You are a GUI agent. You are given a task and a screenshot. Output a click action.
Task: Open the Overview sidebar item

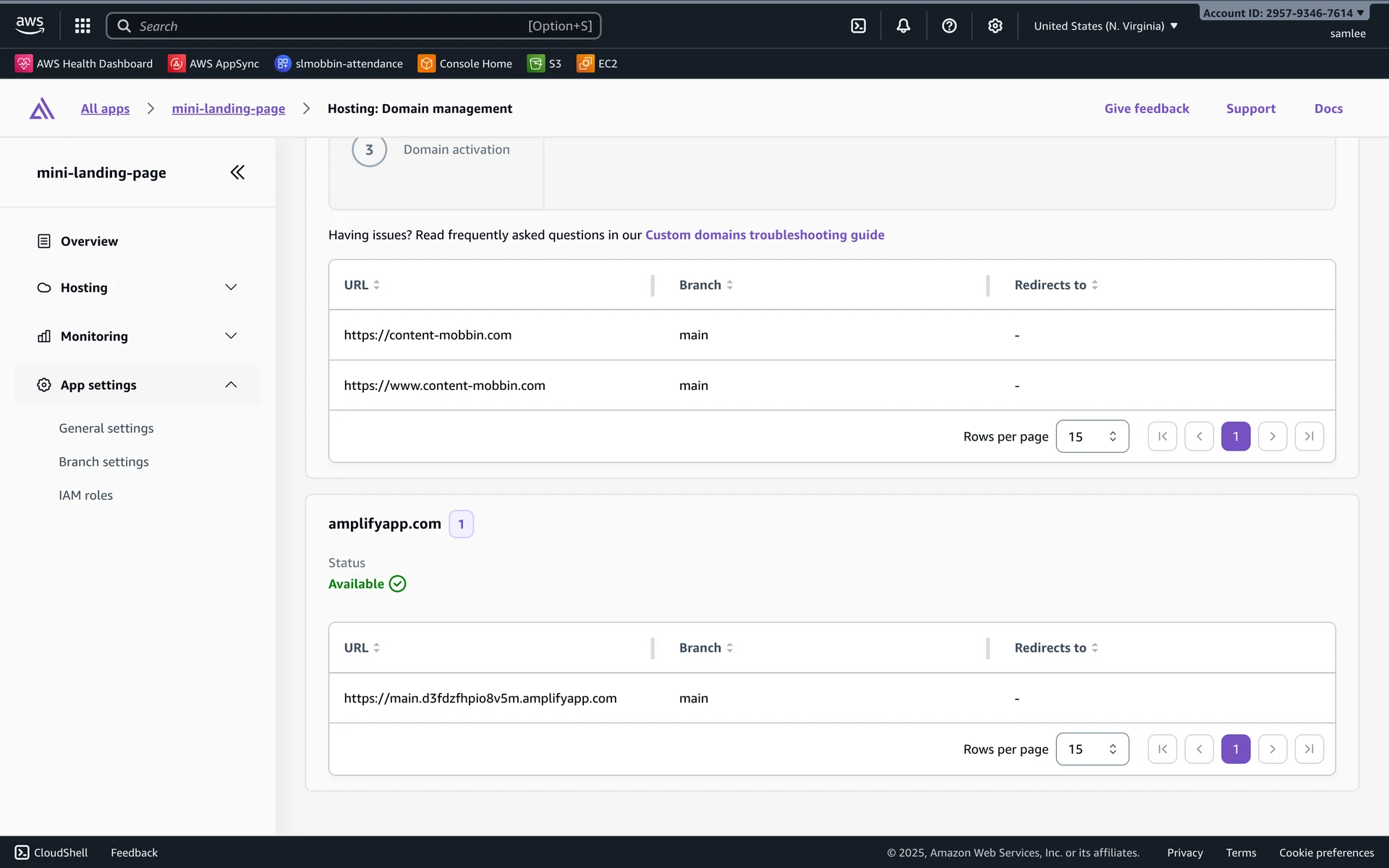coord(89,241)
